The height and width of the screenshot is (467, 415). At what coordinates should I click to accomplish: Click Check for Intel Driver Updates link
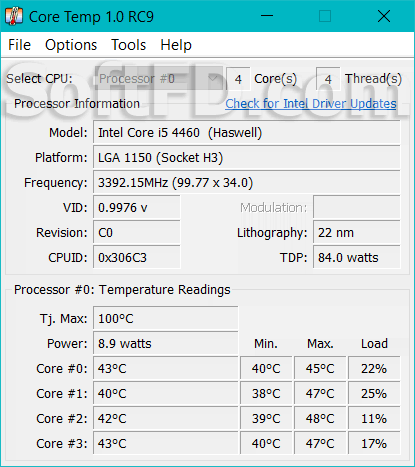311,104
